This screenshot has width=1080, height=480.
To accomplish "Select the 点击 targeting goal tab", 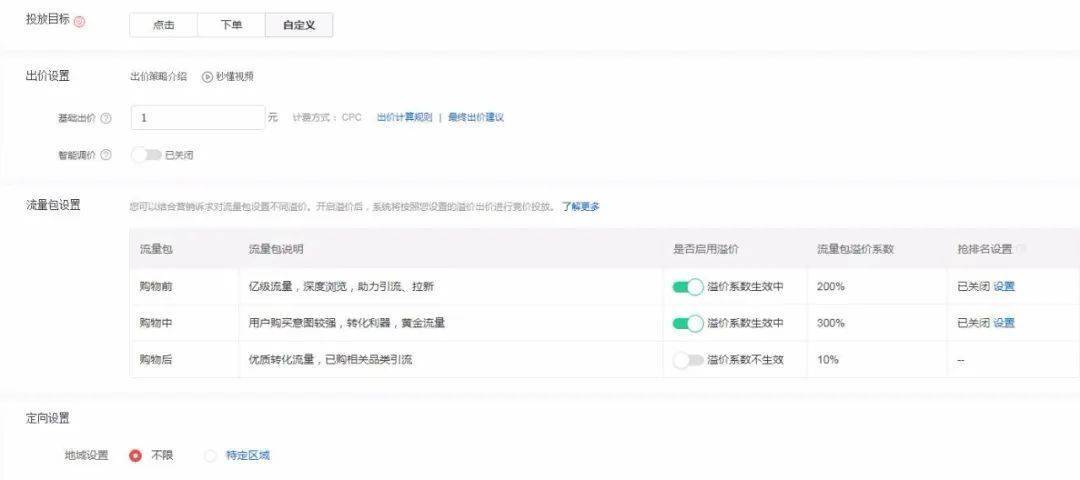I will 163,25.
